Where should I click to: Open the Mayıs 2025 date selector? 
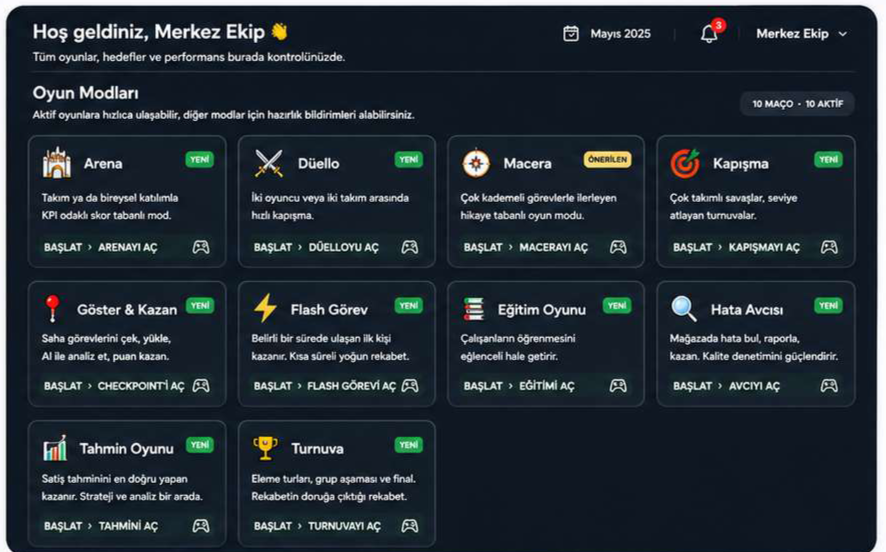pyautogui.click(x=607, y=34)
